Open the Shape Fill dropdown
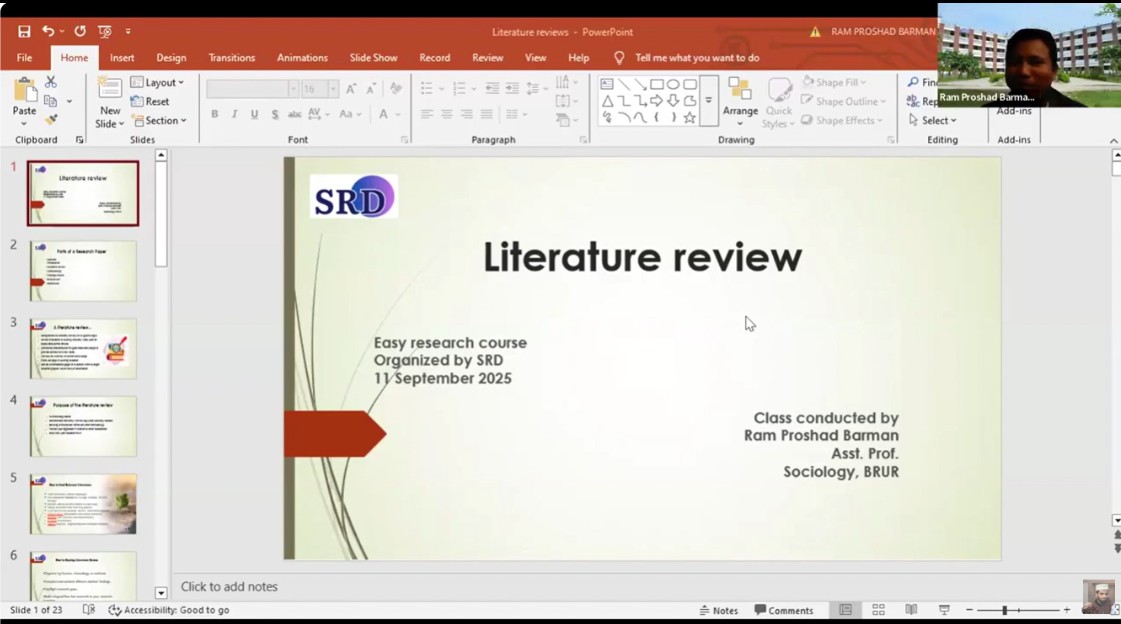The image size is (1121, 624). (840, 82)
